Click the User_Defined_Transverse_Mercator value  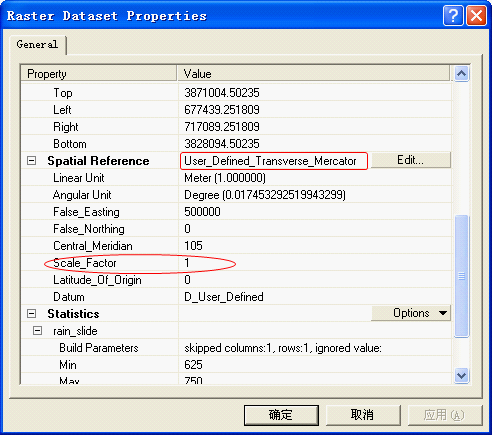(x=270, y=161)
